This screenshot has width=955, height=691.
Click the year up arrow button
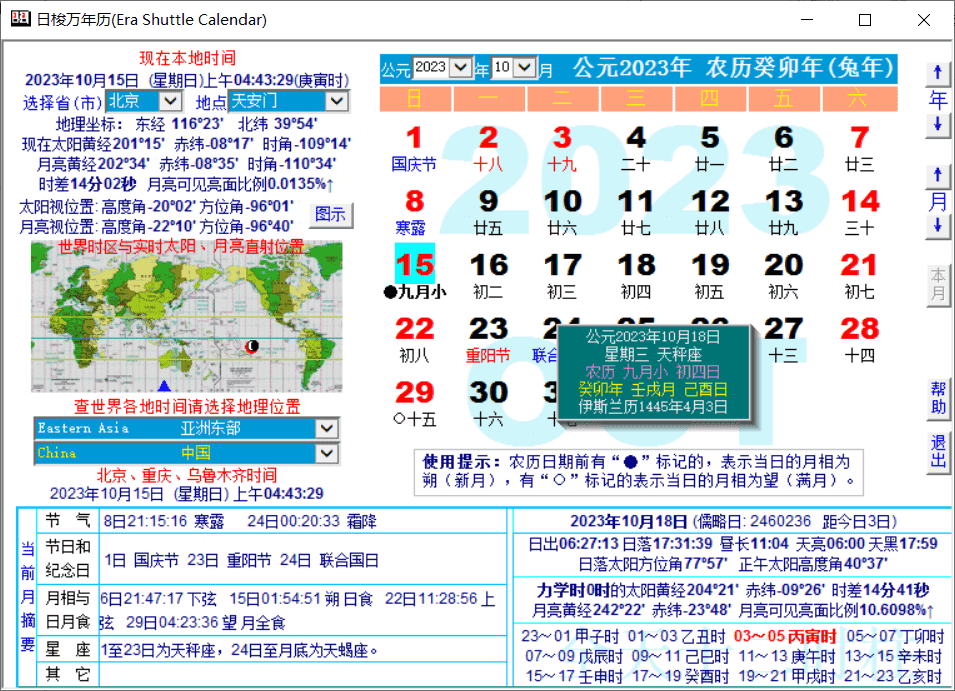click(937, 73)
